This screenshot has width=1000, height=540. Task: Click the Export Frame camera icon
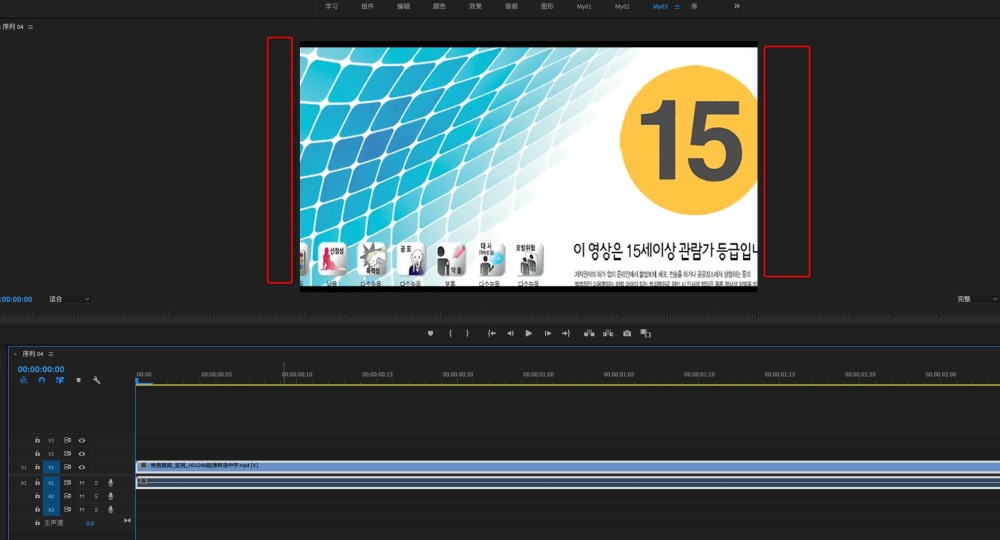point(627,333)
